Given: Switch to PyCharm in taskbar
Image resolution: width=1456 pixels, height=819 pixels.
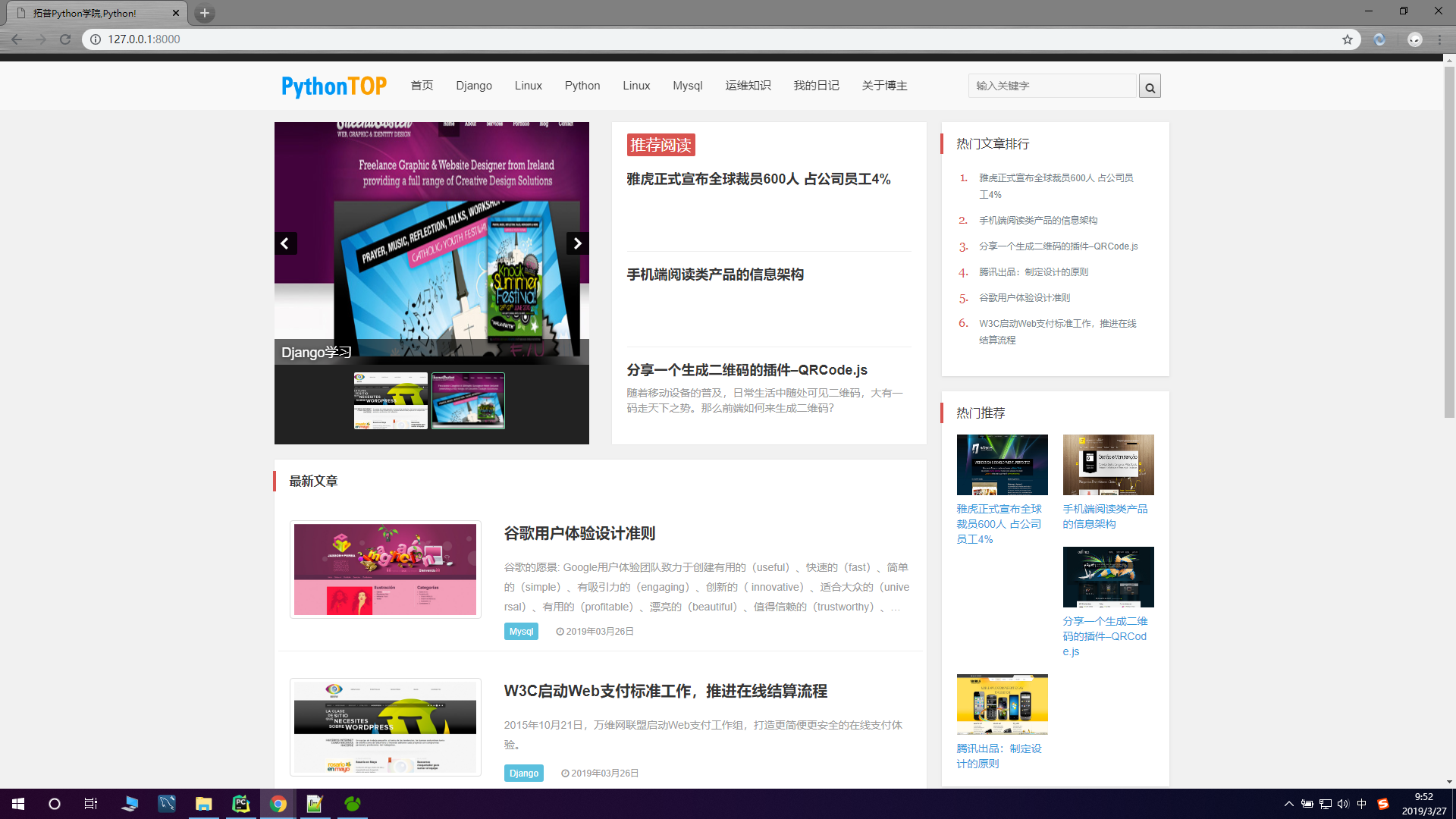Looking at the screenshot, I should 240,804.
